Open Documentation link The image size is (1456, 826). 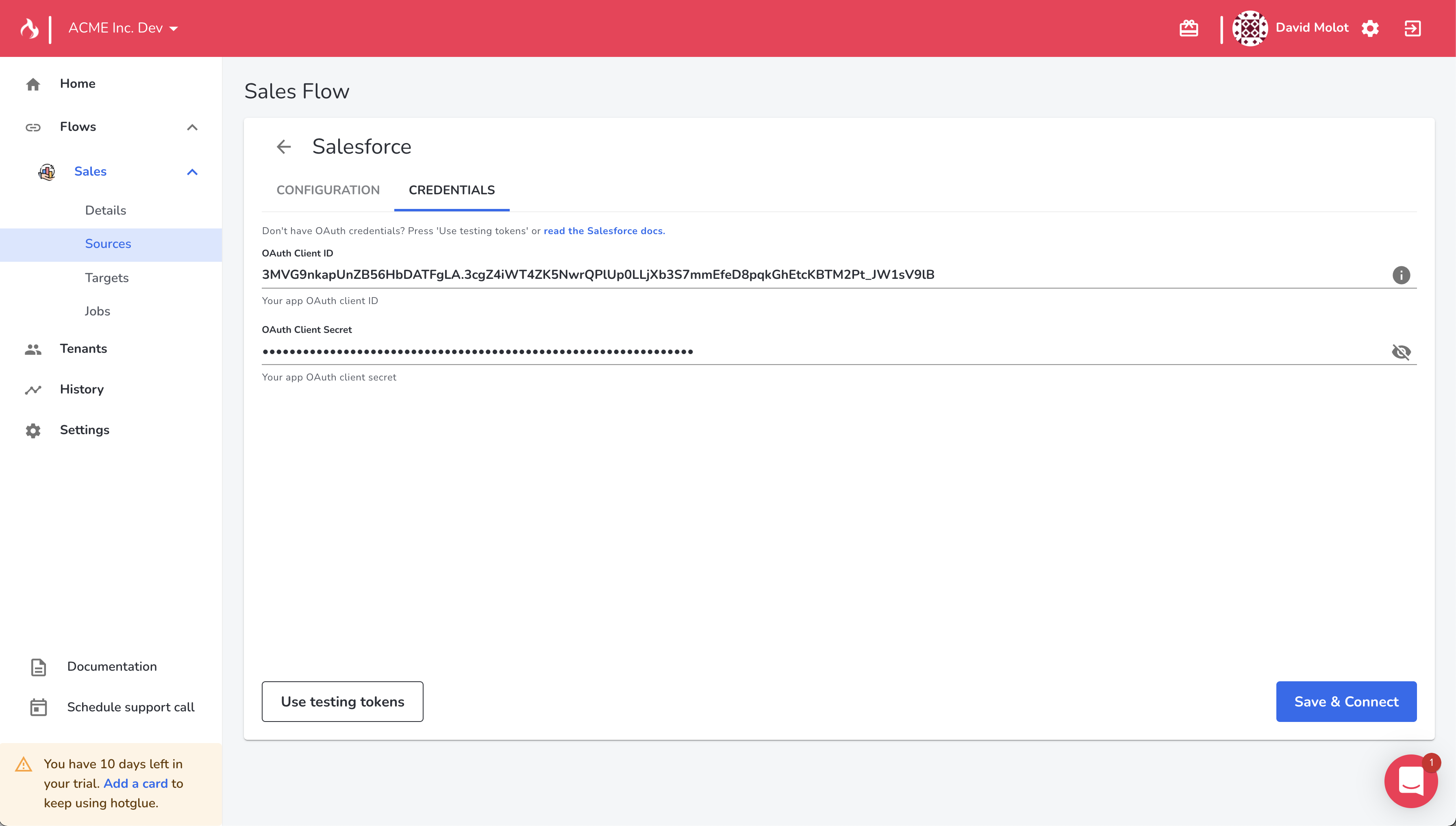click(112, 667)
